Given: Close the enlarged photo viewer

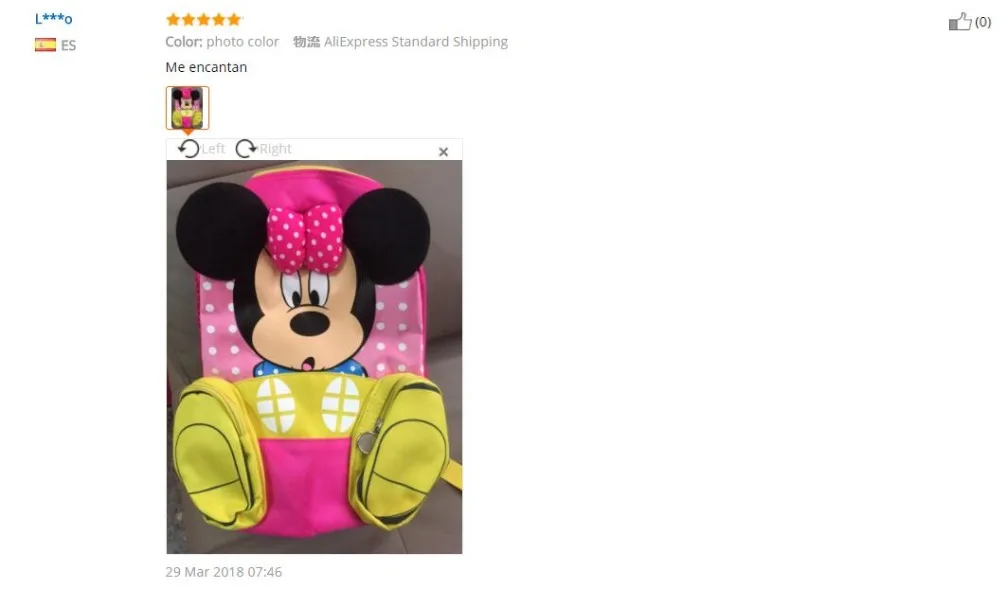Looking at the screenshot, I should pos(443,152).
